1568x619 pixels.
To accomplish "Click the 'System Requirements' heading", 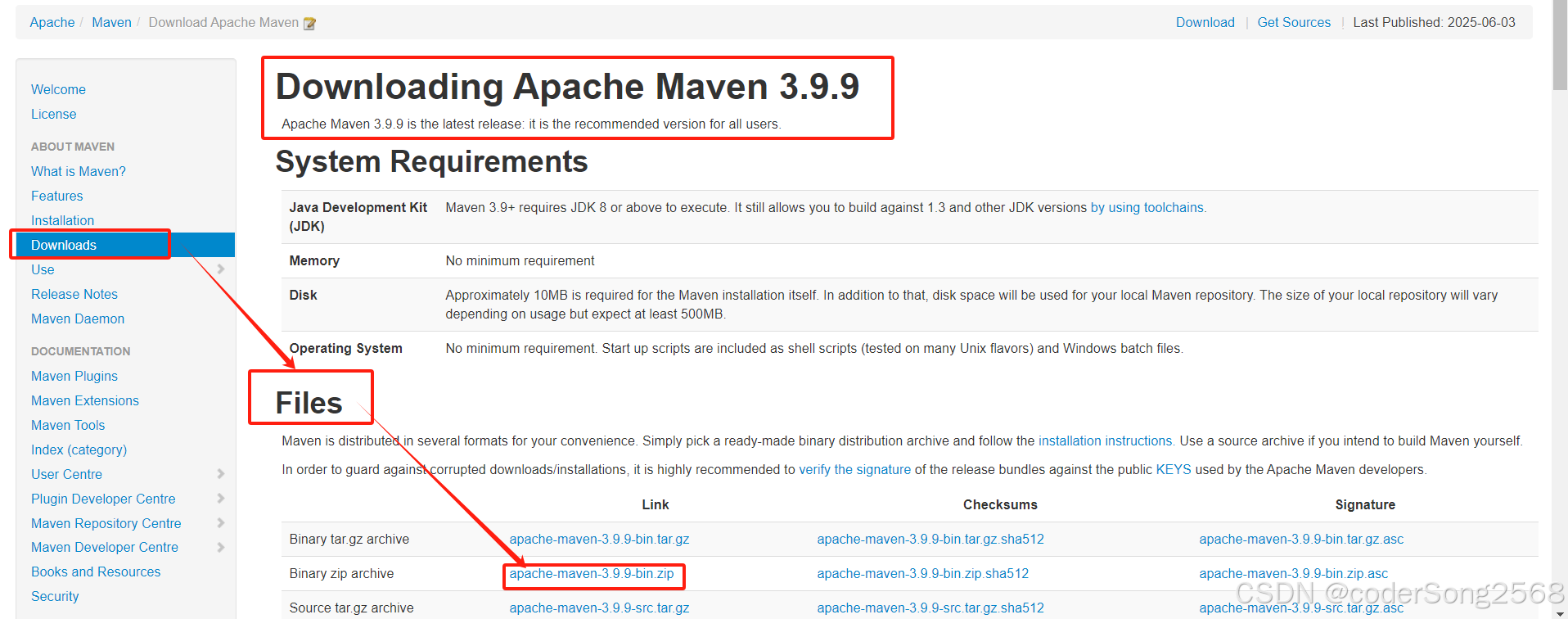I will click(x=431, y=162).
